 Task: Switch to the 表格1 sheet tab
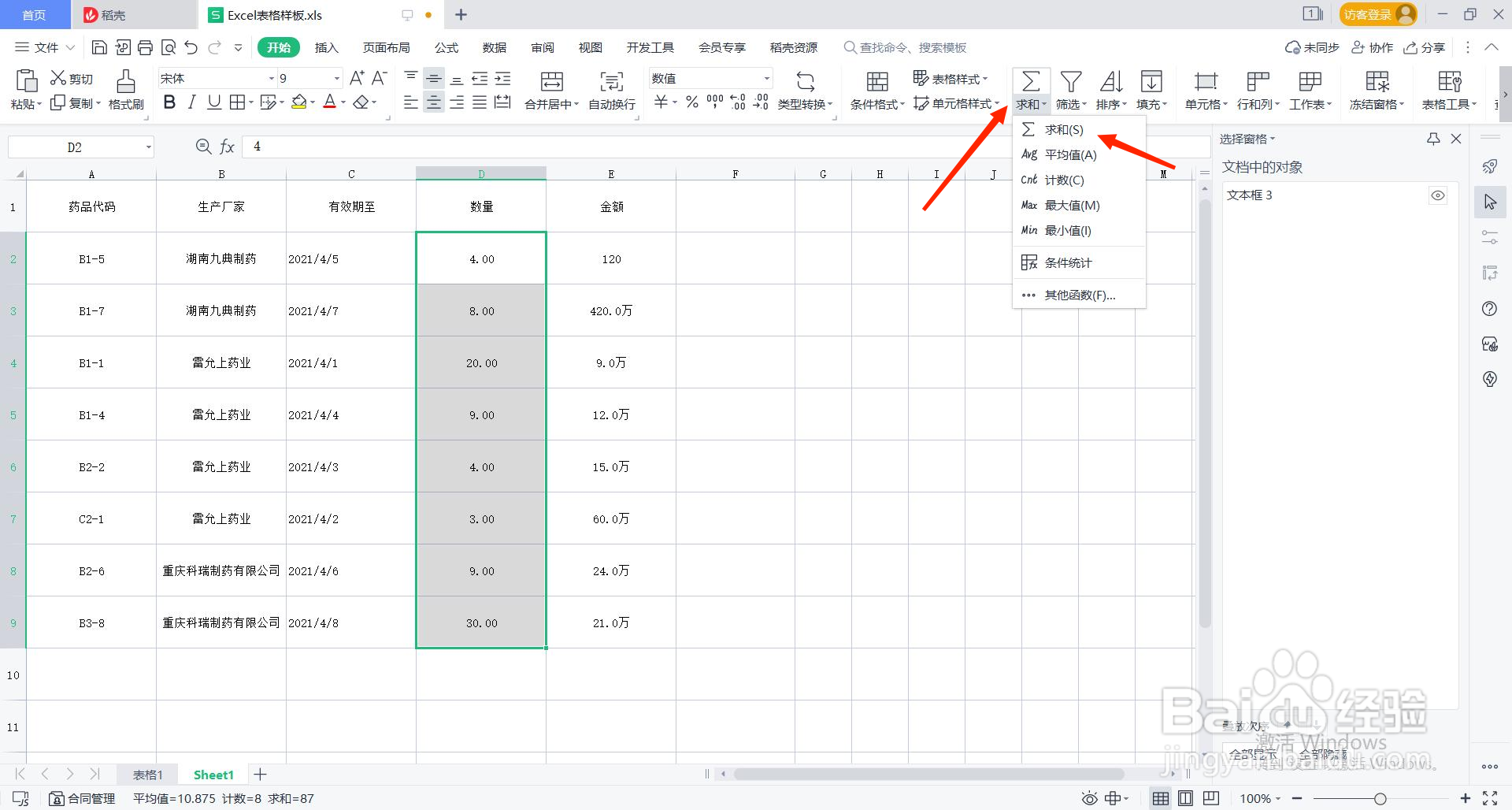coord(147,775)
